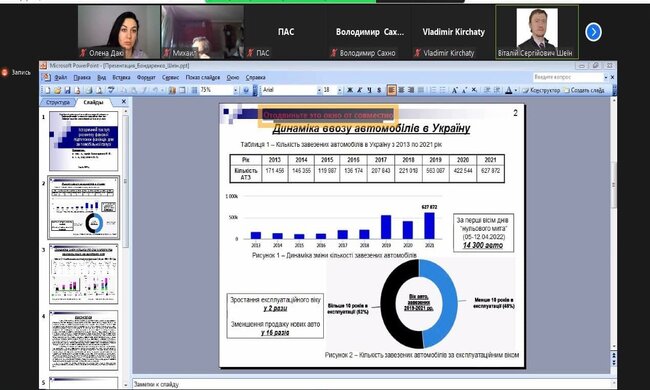This screenshot has height=390, width=650.
Task: Show more participants with blue arrow
Action: click(x=593, y=32)
